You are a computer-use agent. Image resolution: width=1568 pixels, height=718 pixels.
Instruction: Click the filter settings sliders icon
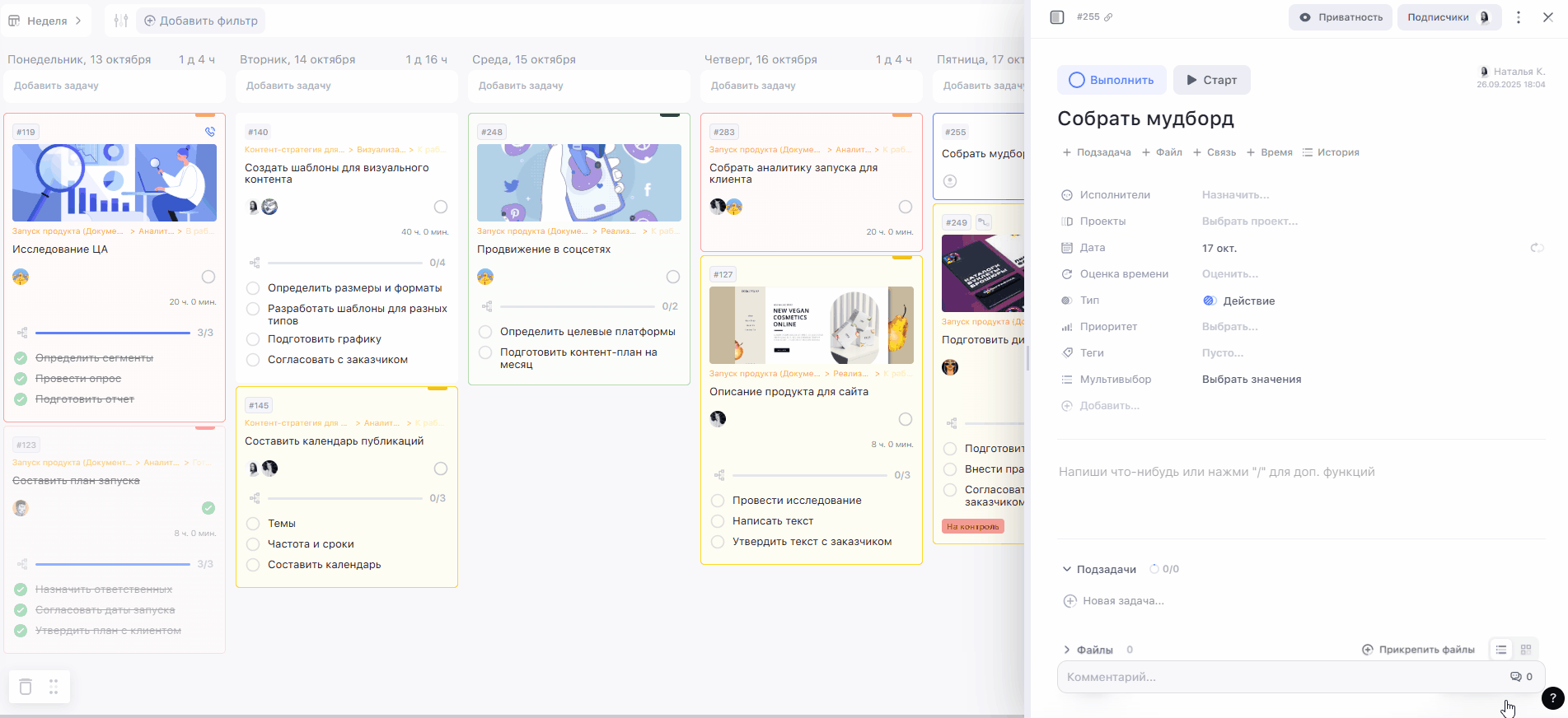click(121, 21)
